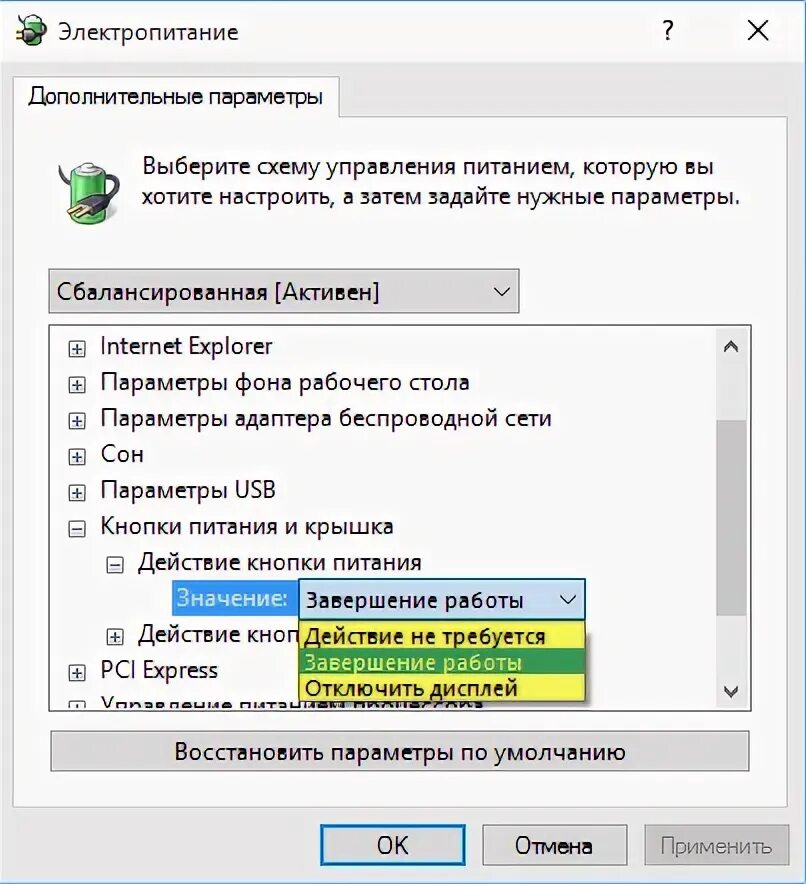The height and width of the screenshot is (884, 806).
Task: Toggle the Завершение работы value combo box arrow
Action: point(568,600)
